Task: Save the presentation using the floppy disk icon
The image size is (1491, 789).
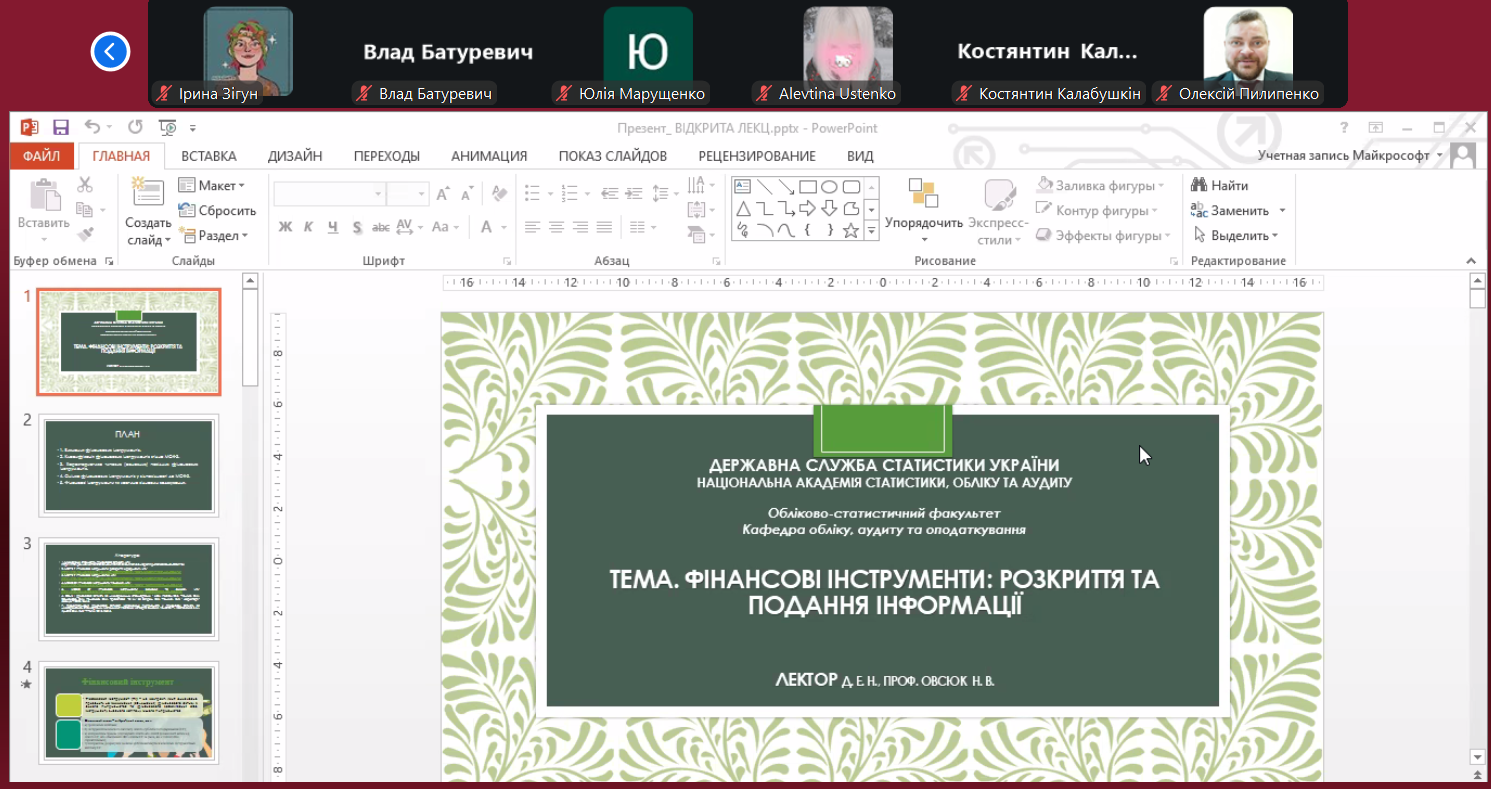Action: (x=61, y=127)
